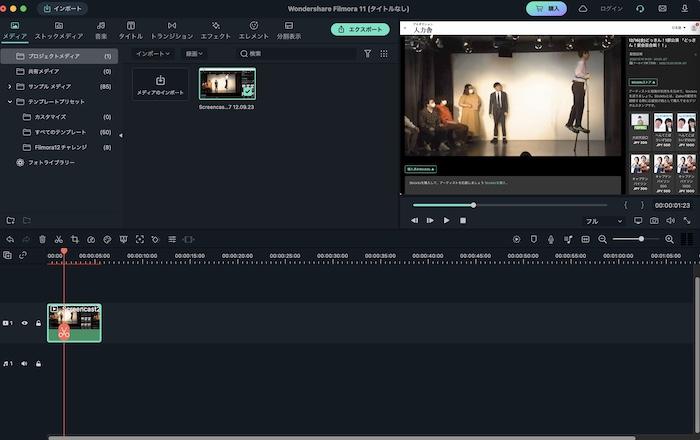Add a new folder icon
Image resolution: width=700 pixels, height=440 pixels.
[x=11, y=220]
